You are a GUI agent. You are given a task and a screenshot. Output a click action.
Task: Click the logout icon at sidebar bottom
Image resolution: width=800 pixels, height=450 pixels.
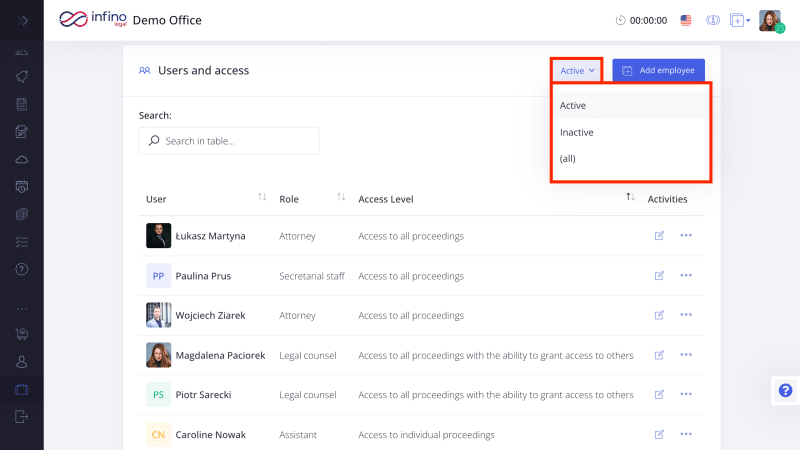click(x=22, y=416)
